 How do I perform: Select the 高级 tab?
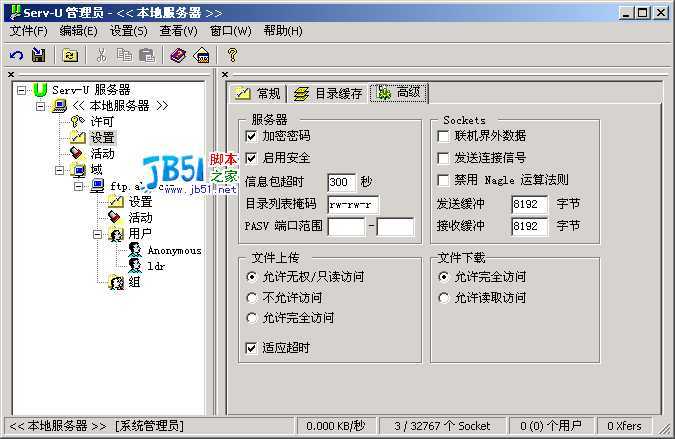[399, 93]
